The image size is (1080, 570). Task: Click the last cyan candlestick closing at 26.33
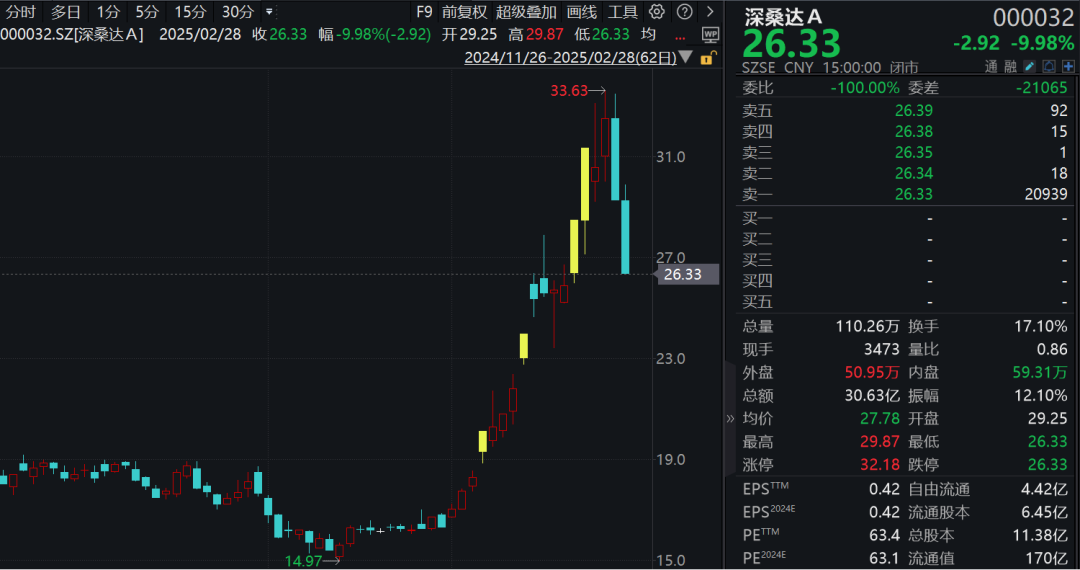pyautogui.click(x=625, y=237)
